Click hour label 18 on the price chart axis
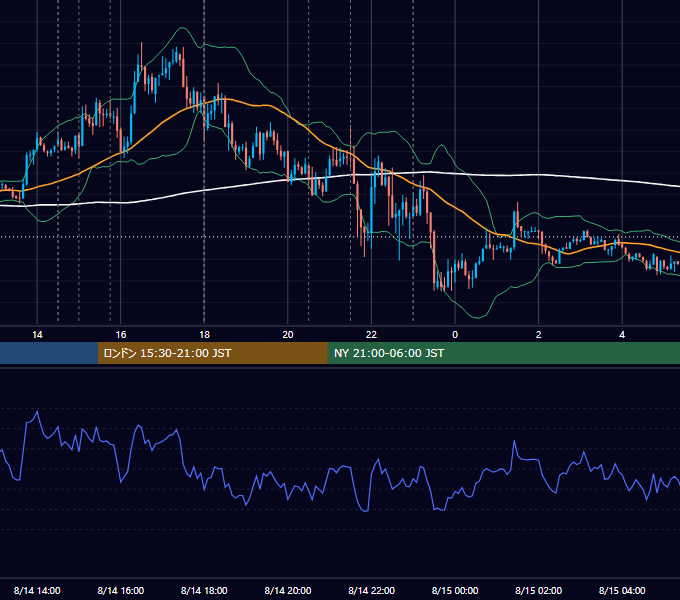The height and width of the screenshot is (600, 680). 204,334
